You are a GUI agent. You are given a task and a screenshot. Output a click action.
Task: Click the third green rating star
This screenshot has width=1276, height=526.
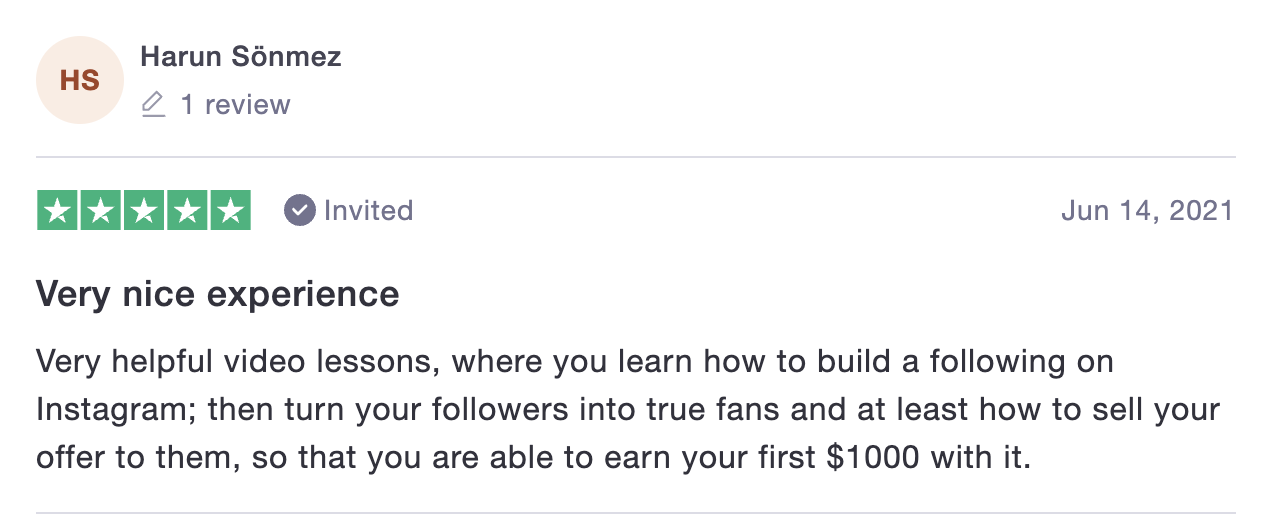[144, 210]
